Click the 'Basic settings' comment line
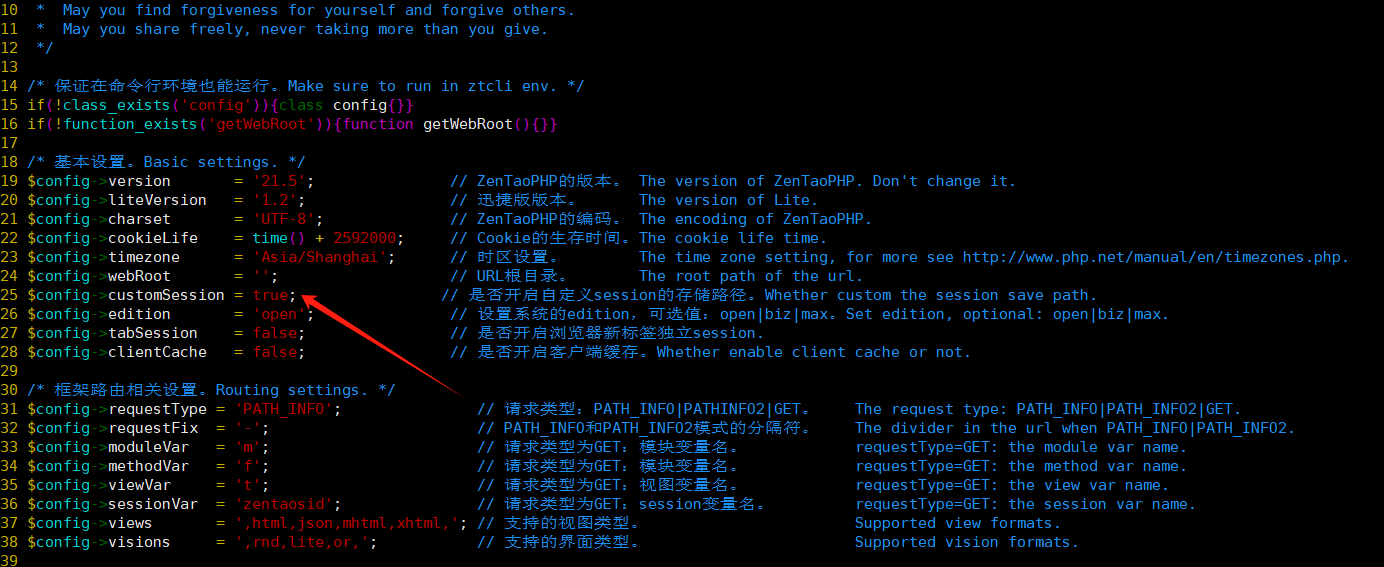The height and width of the screenshot is (567, 1384). click(x=166, y=162)
